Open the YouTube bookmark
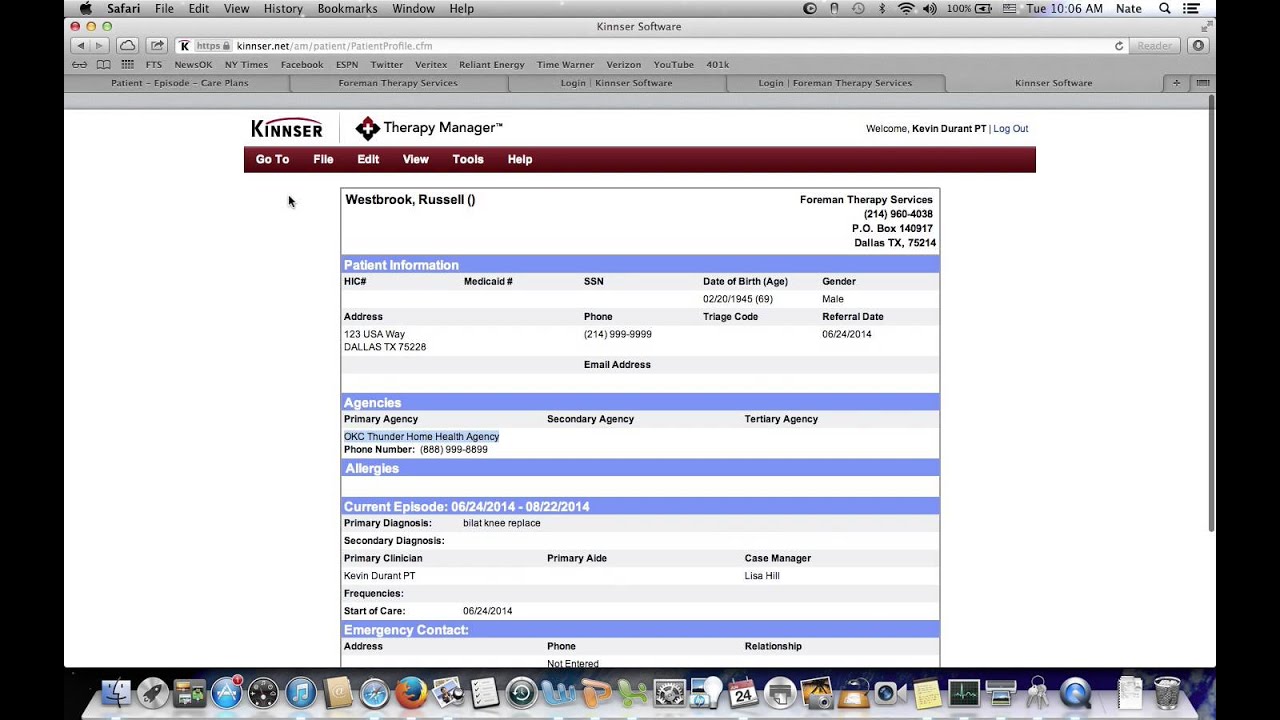This screenshot has height=720, width=1280. [673, 65]
